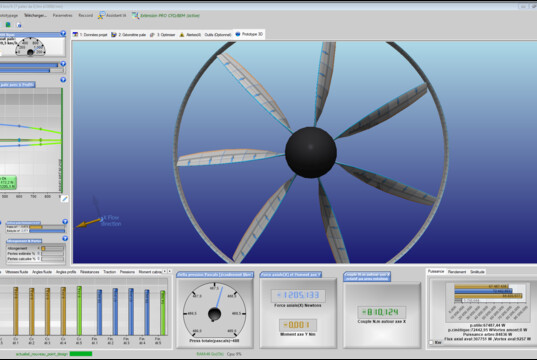Viewport: 537px width, 360px height.
Task: Click the Données projet tab icon
Action: [x=75, y=34]
